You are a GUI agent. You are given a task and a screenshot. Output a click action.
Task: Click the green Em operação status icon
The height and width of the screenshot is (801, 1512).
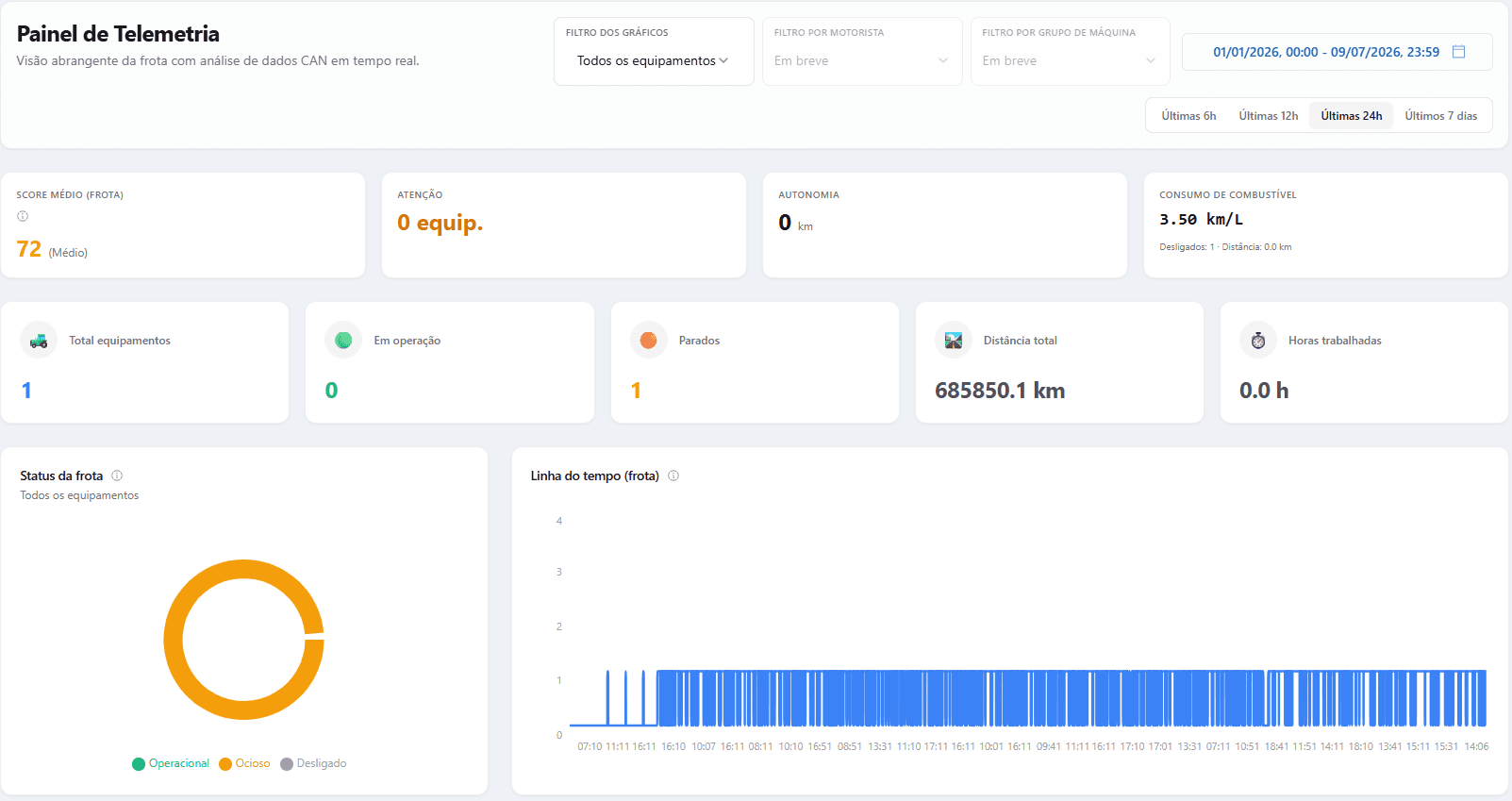coord(343,341)
